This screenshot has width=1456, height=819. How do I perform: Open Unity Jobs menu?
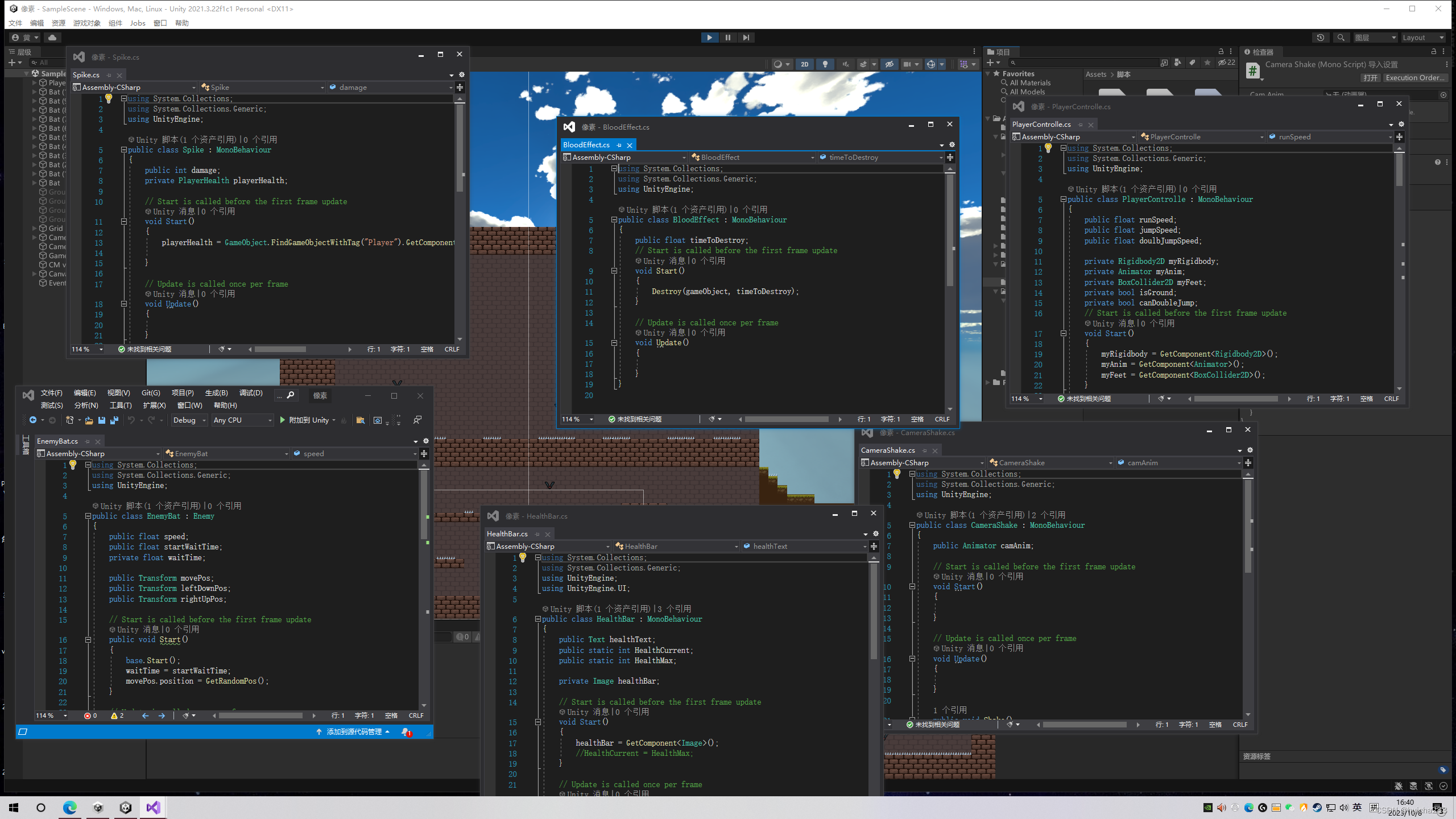138,23
